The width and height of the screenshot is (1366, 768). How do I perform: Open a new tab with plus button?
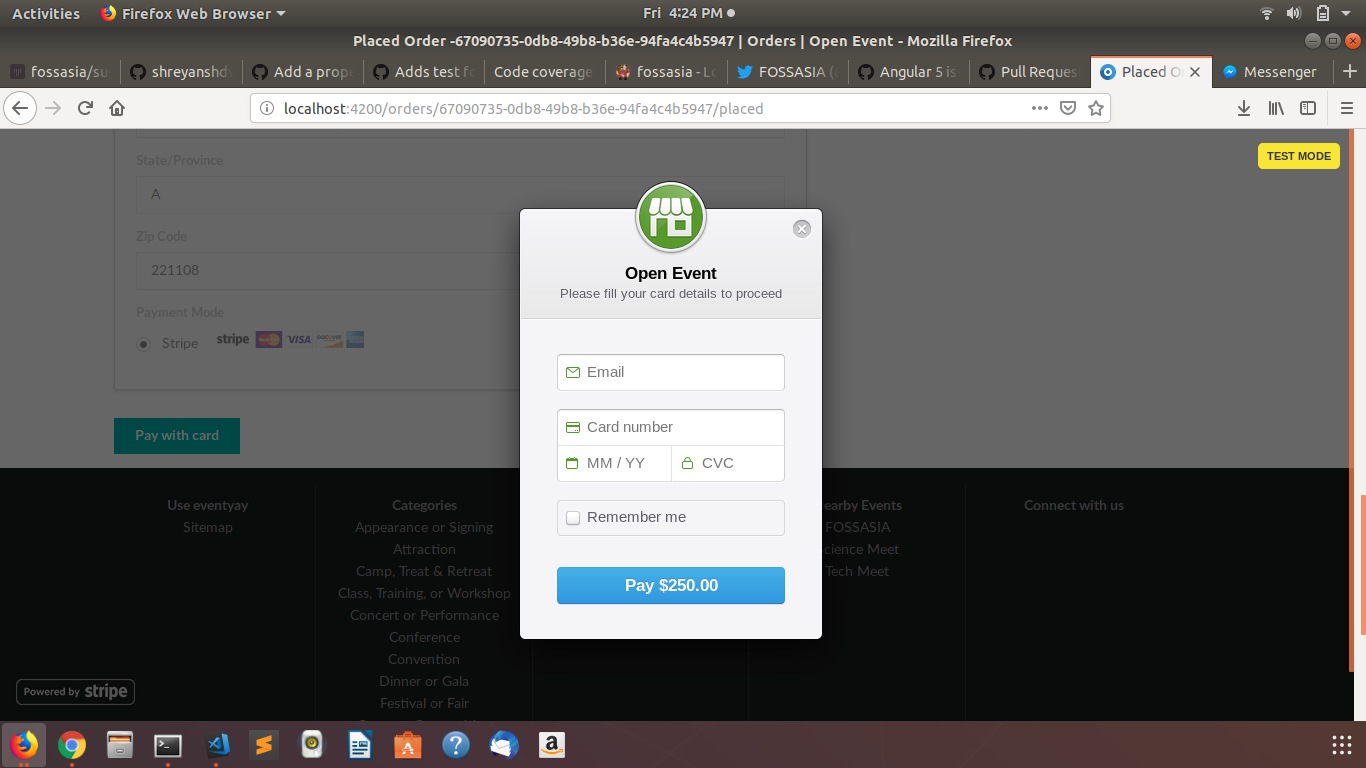(x=1350, y=72)
